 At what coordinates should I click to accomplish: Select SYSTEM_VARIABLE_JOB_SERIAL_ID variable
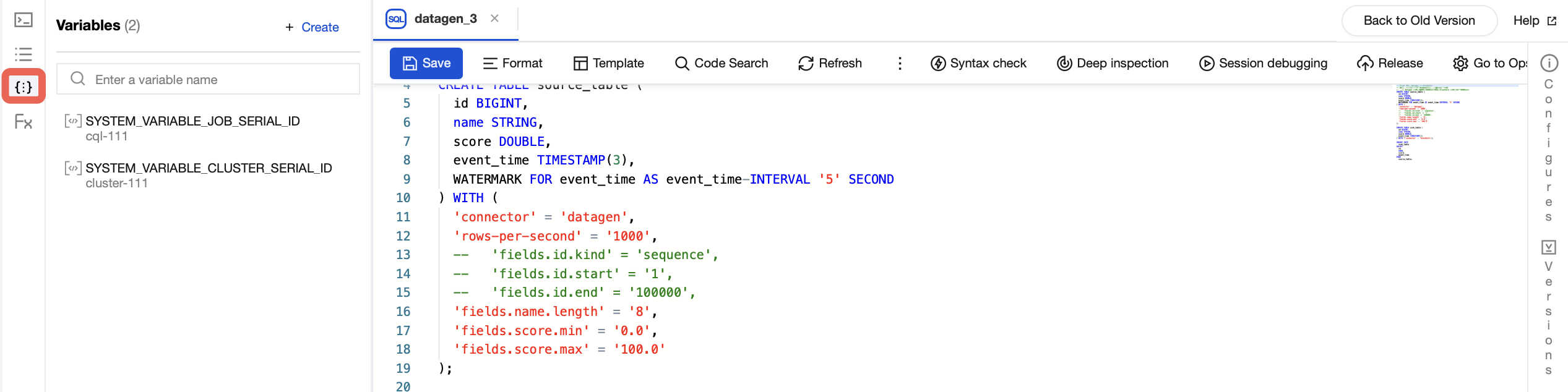pyautogui.click(x=192, y=121)
